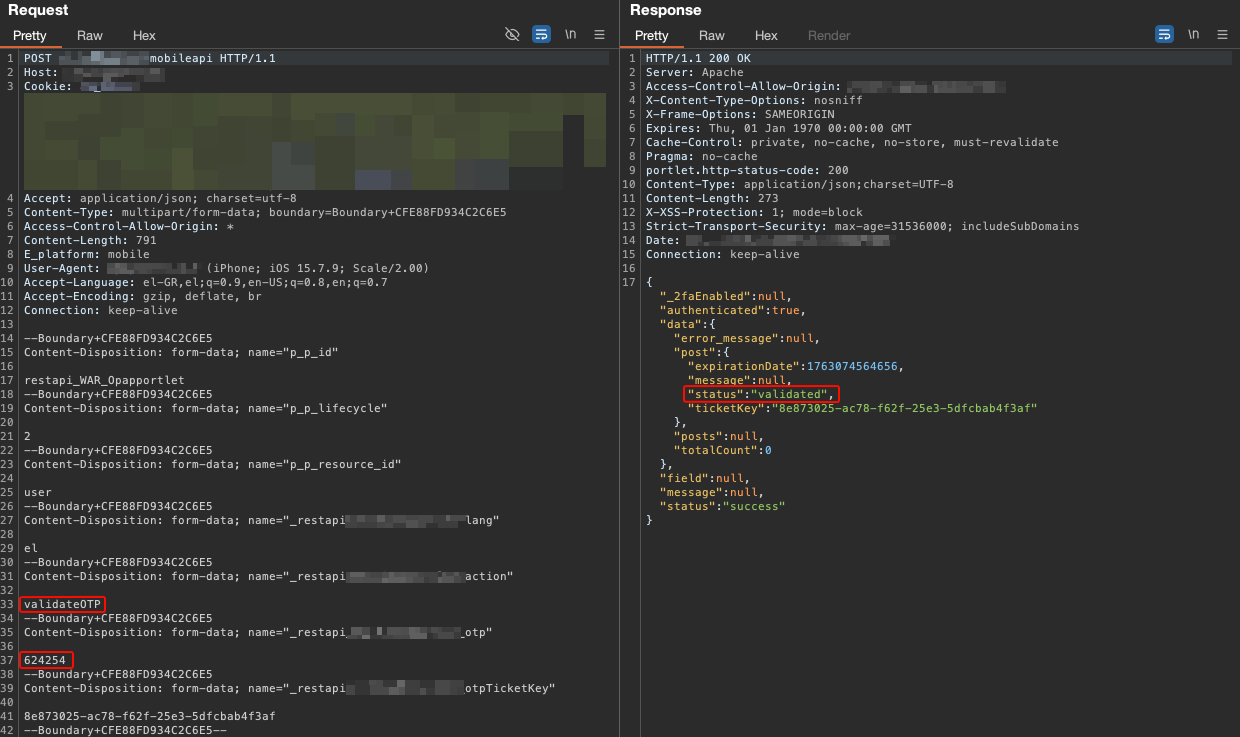Open Response panel hamburger options menu

pyautogui.click(x=1222, y=34)
